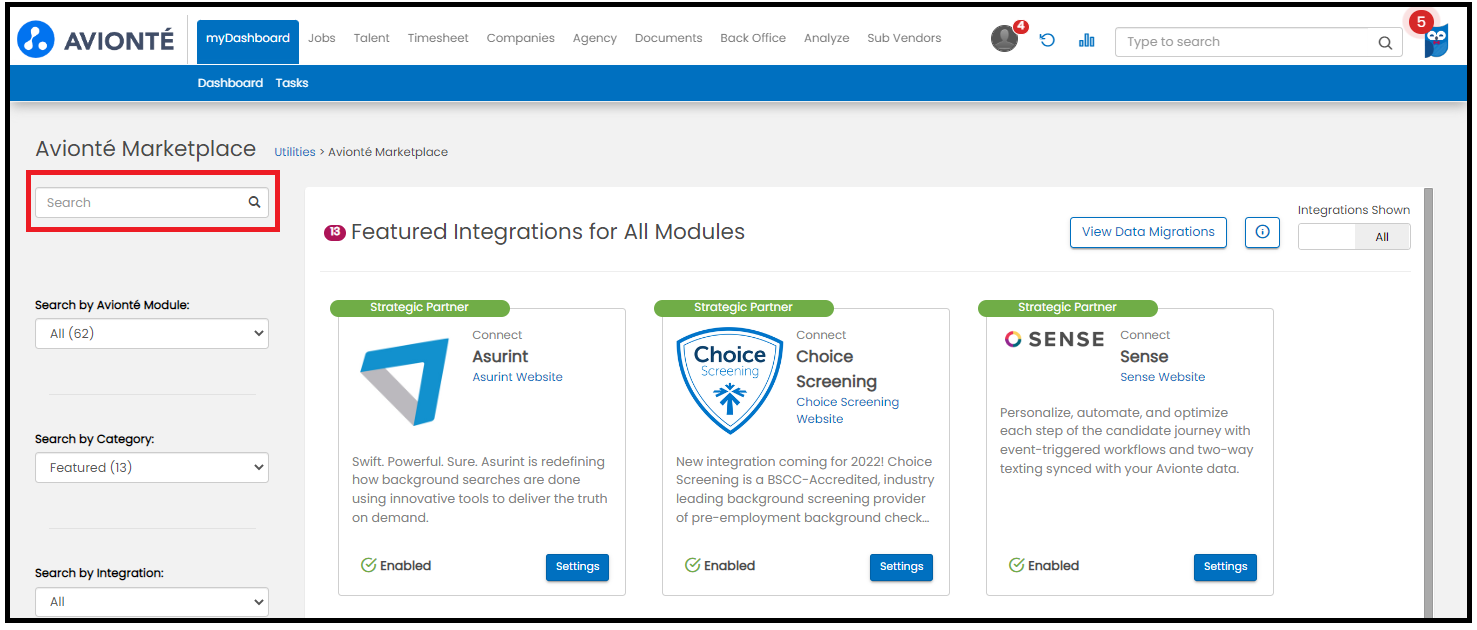Open the bar chart analytics icon
This screenshot has height=630, width=1477.
(1087, 40)
